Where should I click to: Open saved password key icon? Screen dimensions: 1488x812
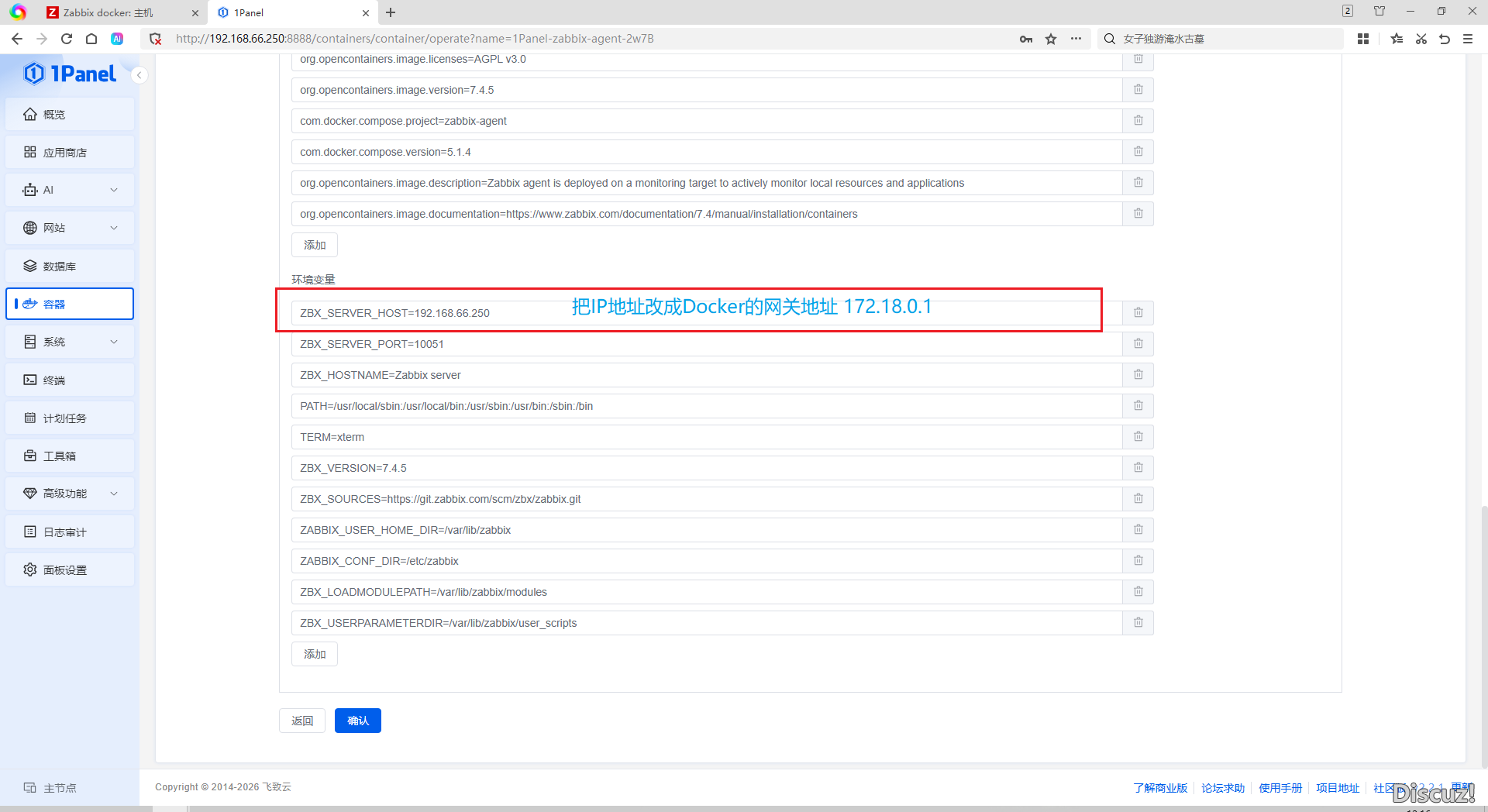[x=1026, y=39]
